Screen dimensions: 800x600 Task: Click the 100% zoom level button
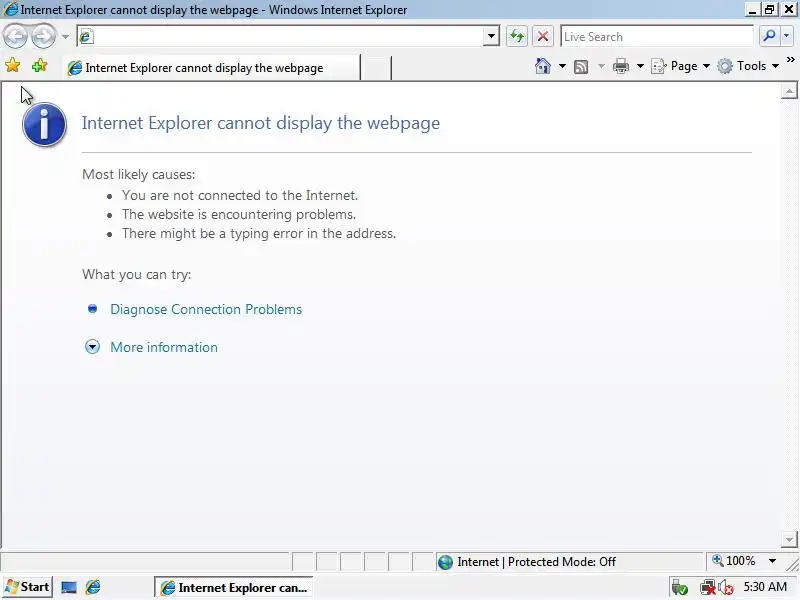734,561
